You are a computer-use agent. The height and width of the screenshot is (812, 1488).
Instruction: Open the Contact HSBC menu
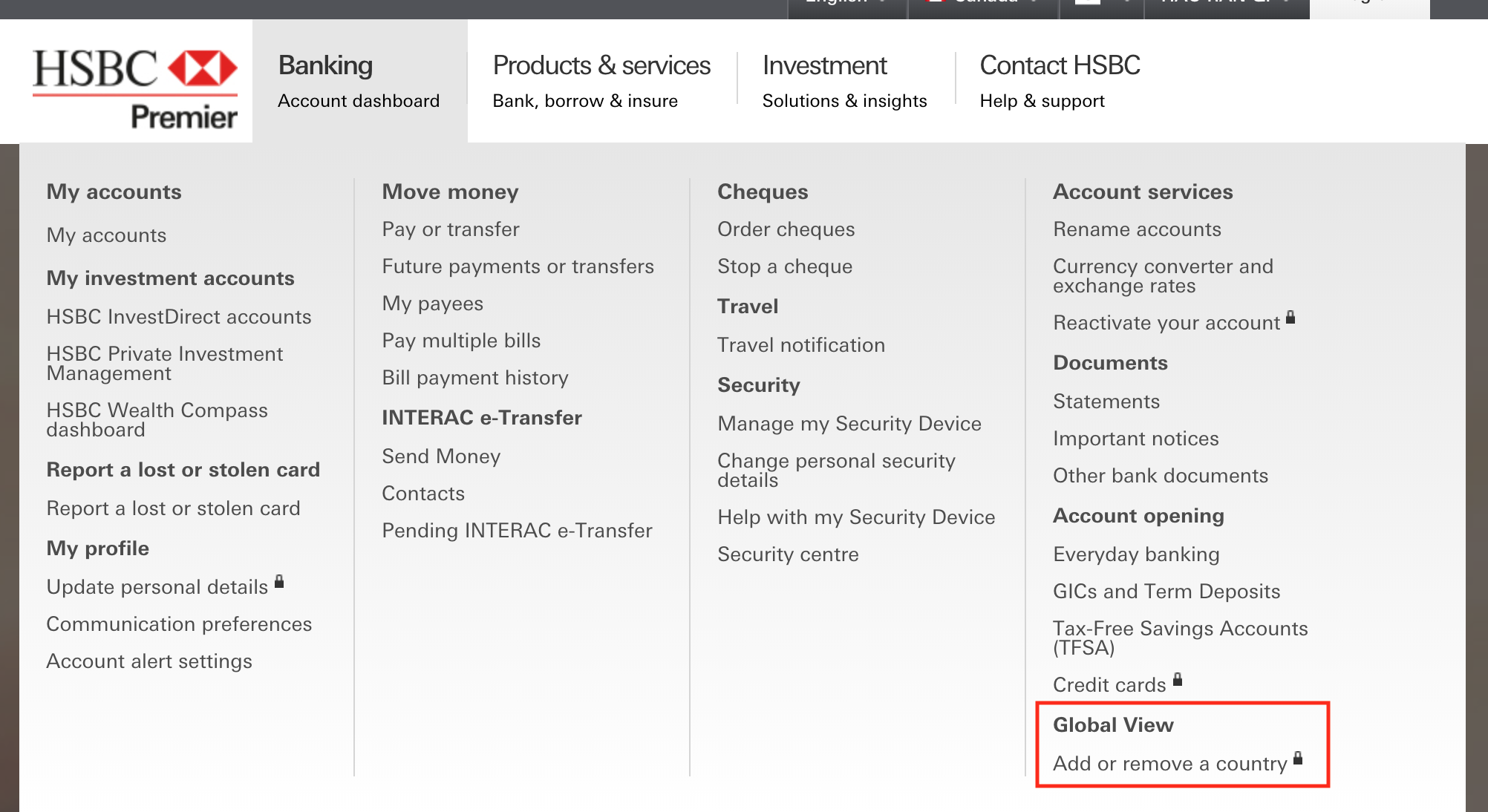tap(1060, 80)
